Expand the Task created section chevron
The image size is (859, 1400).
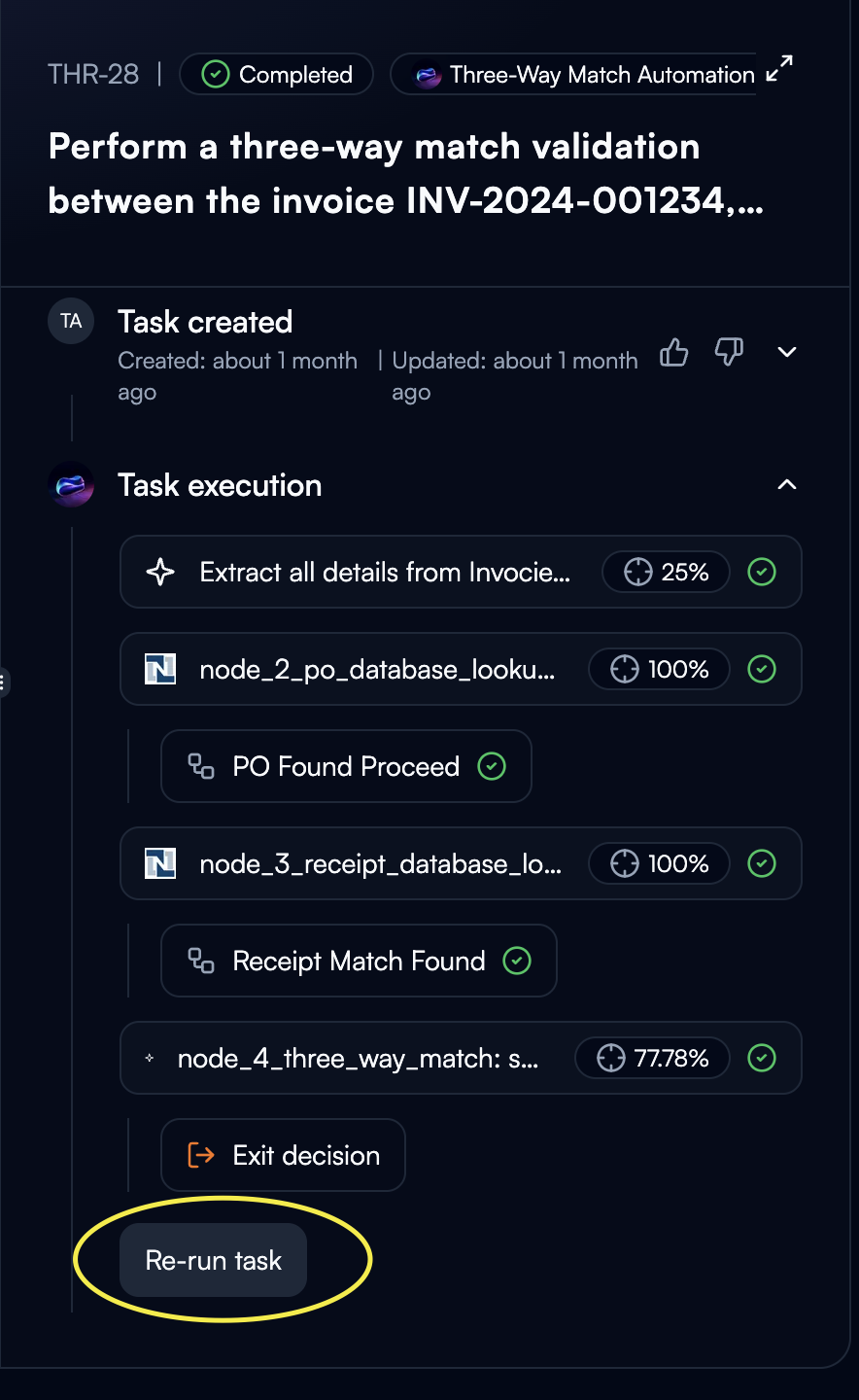787,352
